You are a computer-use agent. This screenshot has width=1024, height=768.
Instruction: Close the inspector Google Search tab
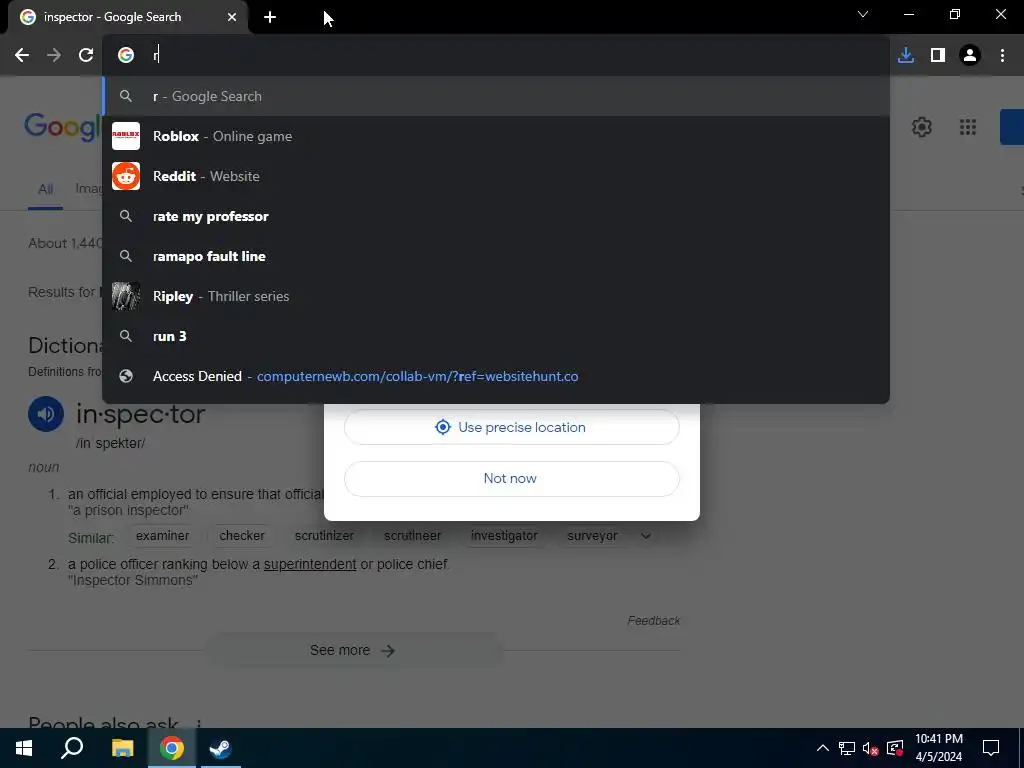coord(232,18)
